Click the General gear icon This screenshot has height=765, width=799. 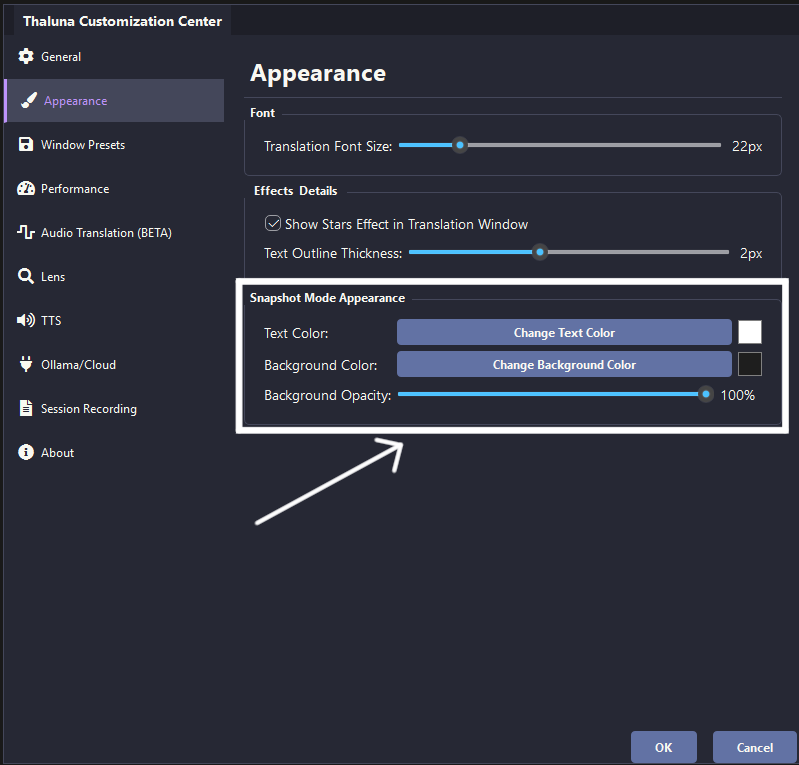pyautogui.click(x=26, y=57)
